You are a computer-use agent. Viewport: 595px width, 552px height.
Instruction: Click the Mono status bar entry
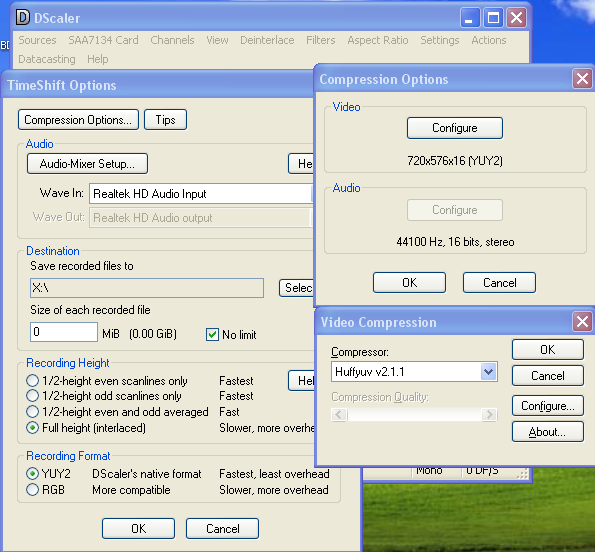point(429,471)
